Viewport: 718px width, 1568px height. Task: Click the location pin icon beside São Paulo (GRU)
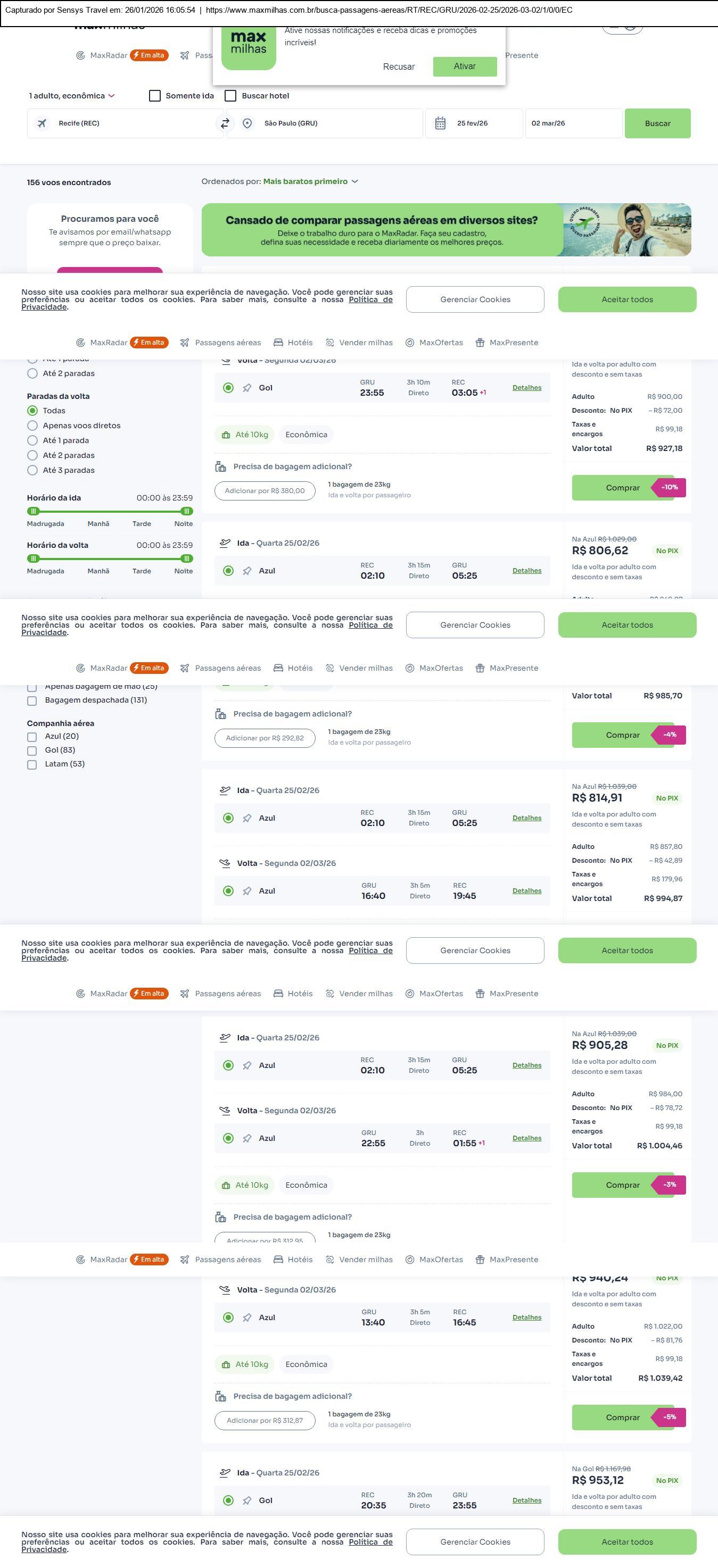[x=247, y=123]
